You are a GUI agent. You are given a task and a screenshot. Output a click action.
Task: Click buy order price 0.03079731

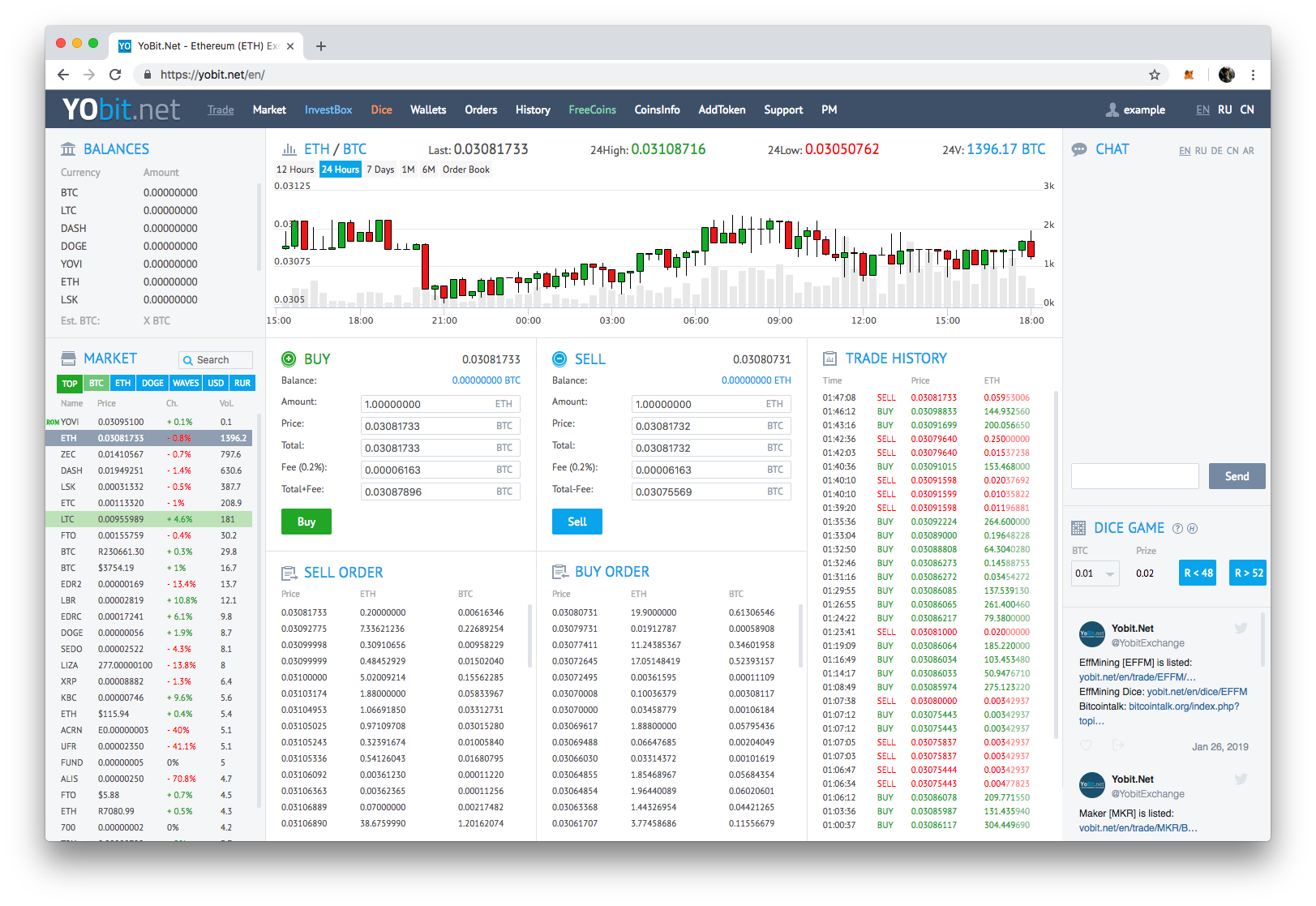(575, 629)
